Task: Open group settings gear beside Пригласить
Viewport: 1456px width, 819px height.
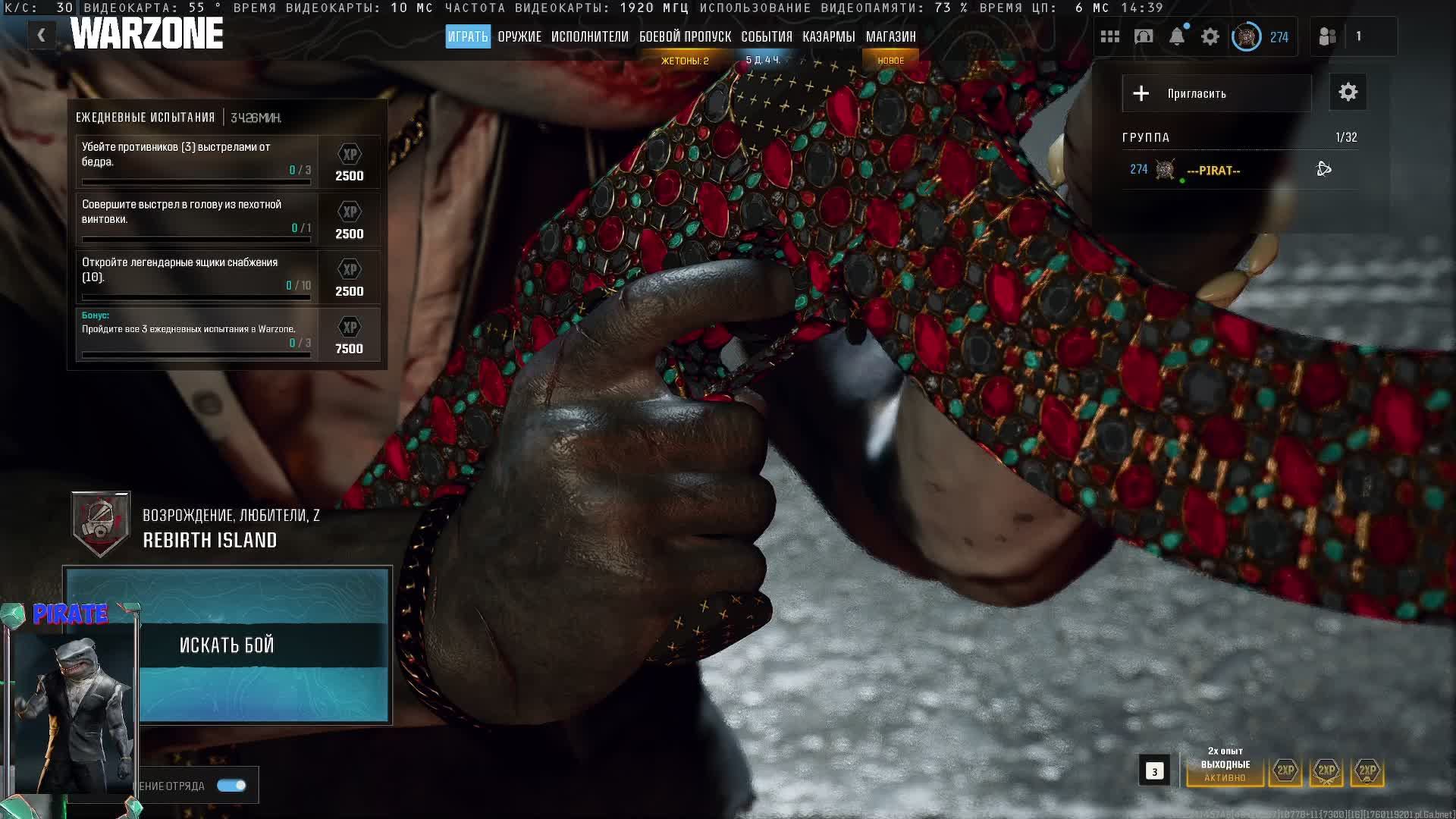Action: point(1348,93)
